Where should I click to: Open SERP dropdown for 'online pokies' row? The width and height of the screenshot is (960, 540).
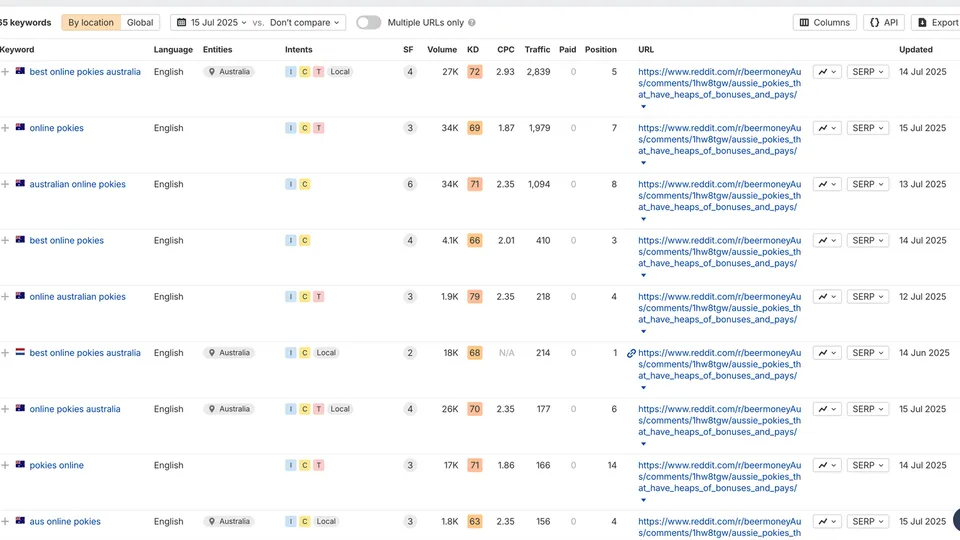point(868,128)
